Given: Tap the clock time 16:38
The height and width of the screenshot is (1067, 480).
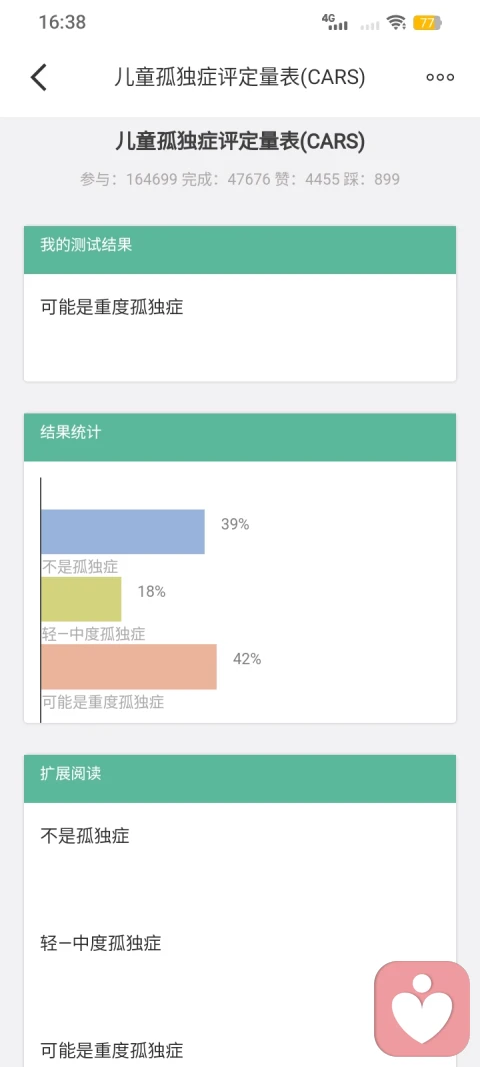Looking at the screenshot, I should pos(62,22).
